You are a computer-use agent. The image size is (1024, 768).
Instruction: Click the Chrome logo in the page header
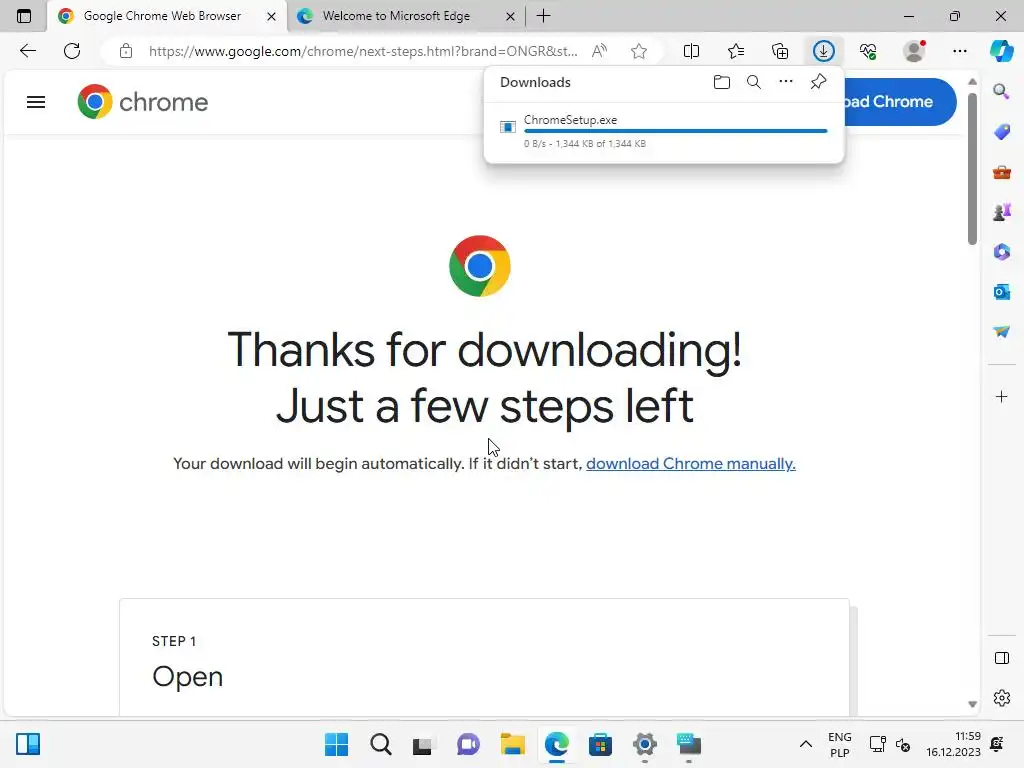[x=142, y=102]
